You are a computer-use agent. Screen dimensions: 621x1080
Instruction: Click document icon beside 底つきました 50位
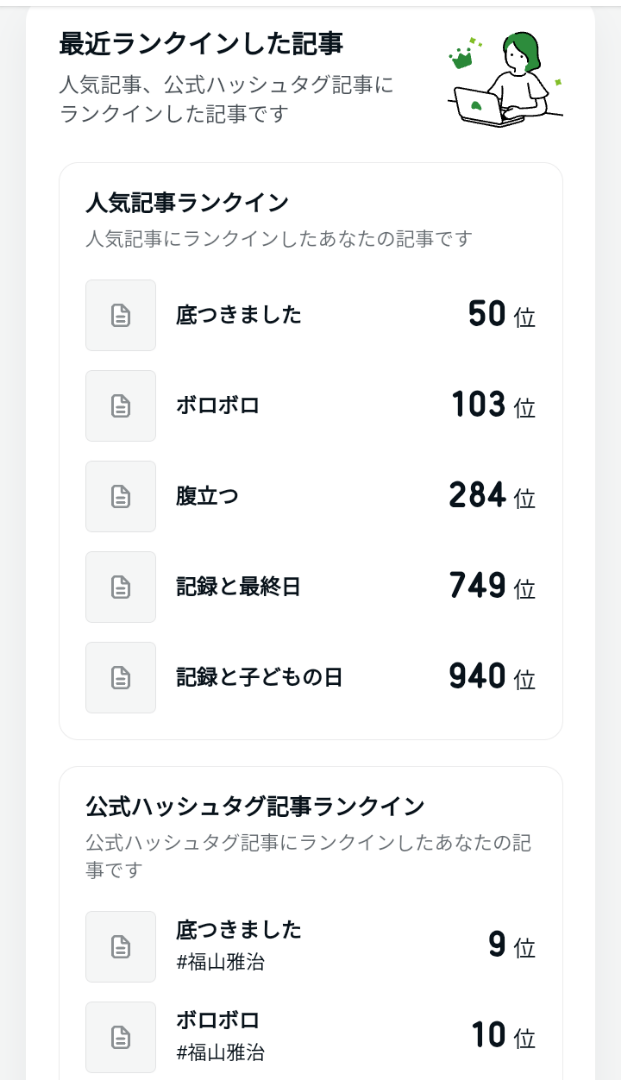pyautogui.click(x=120, y=315)
